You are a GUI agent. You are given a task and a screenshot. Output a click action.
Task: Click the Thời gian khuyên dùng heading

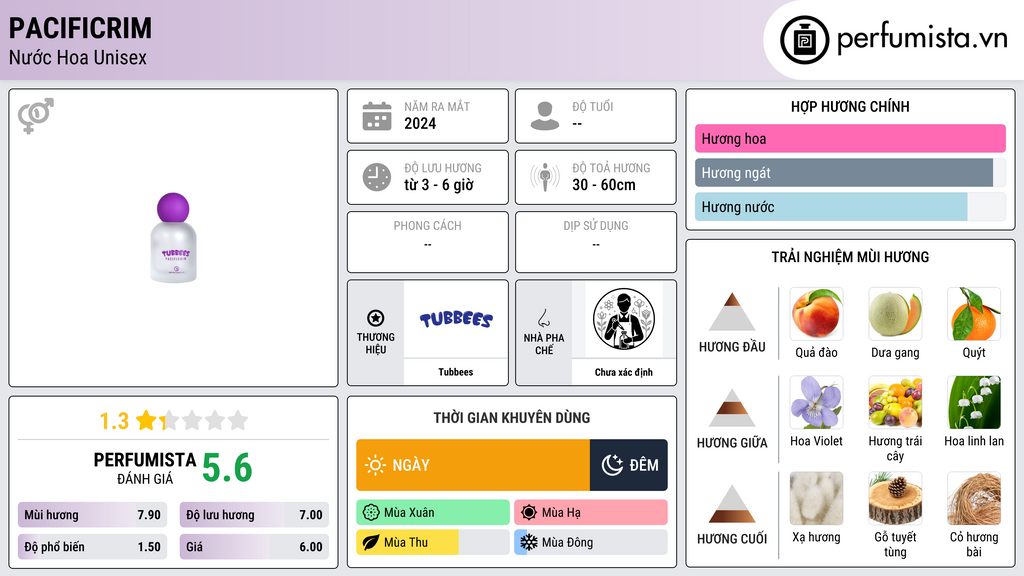point(512,417)
